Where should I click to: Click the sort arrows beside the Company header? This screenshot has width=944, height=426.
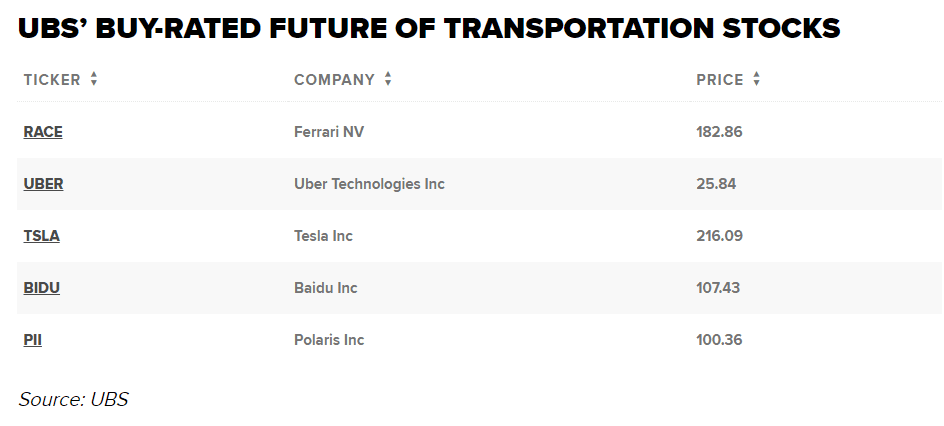[x=388, y=80]
